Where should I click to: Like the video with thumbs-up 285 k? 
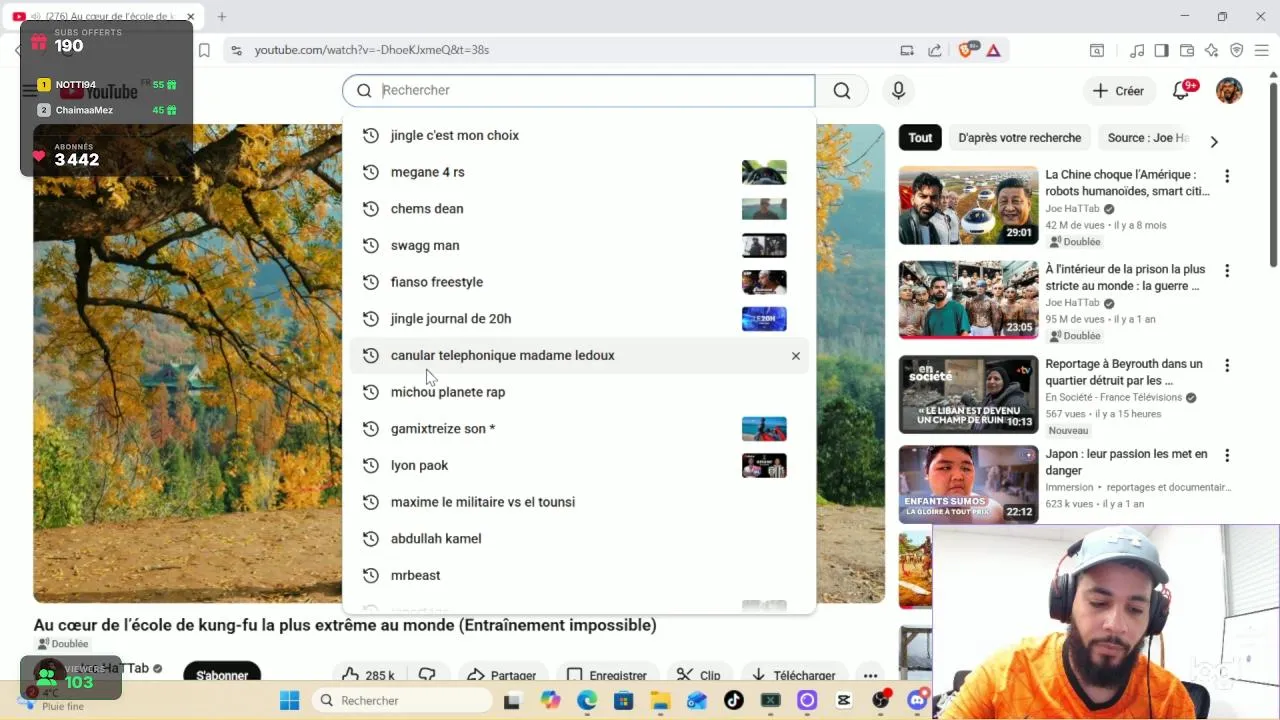coord(368,675)
